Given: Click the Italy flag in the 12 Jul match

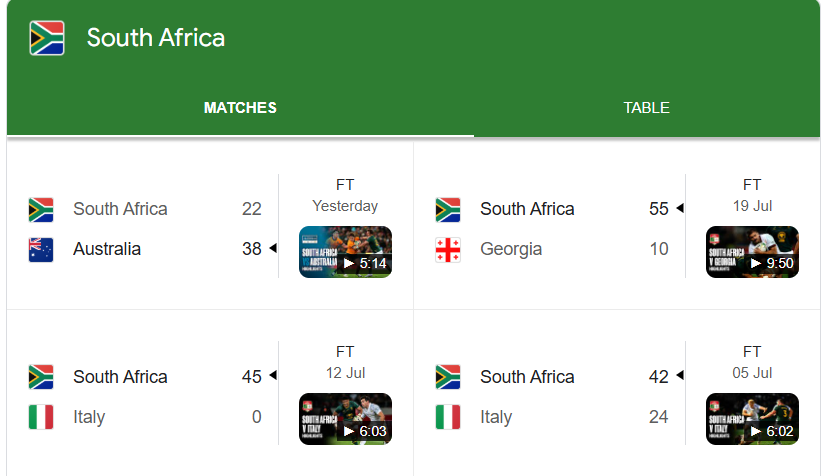Looking at the screenshot, I should coord(41,417).
